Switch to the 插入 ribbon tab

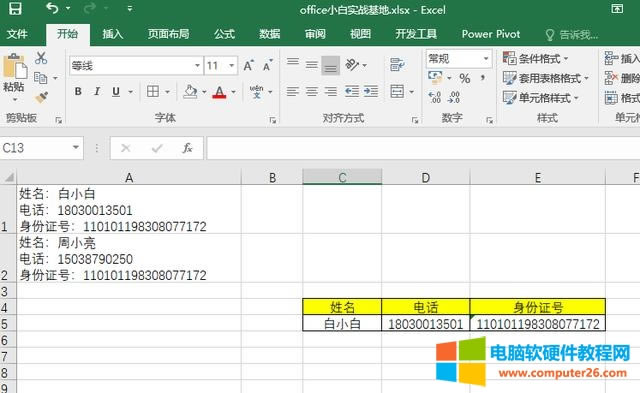[x=112, y=34]
